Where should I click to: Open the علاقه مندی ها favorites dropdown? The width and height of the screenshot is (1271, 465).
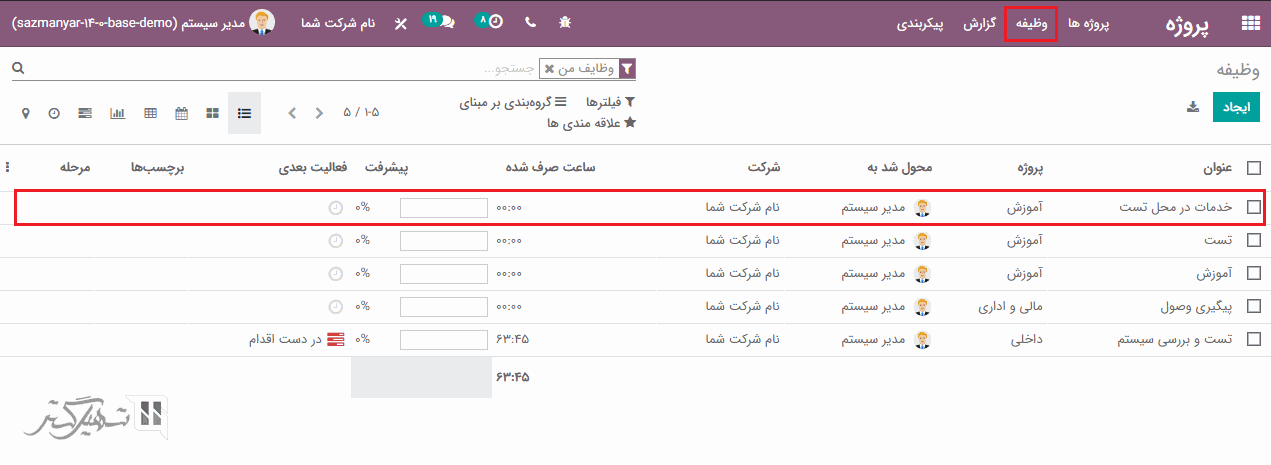click(592, 123)
